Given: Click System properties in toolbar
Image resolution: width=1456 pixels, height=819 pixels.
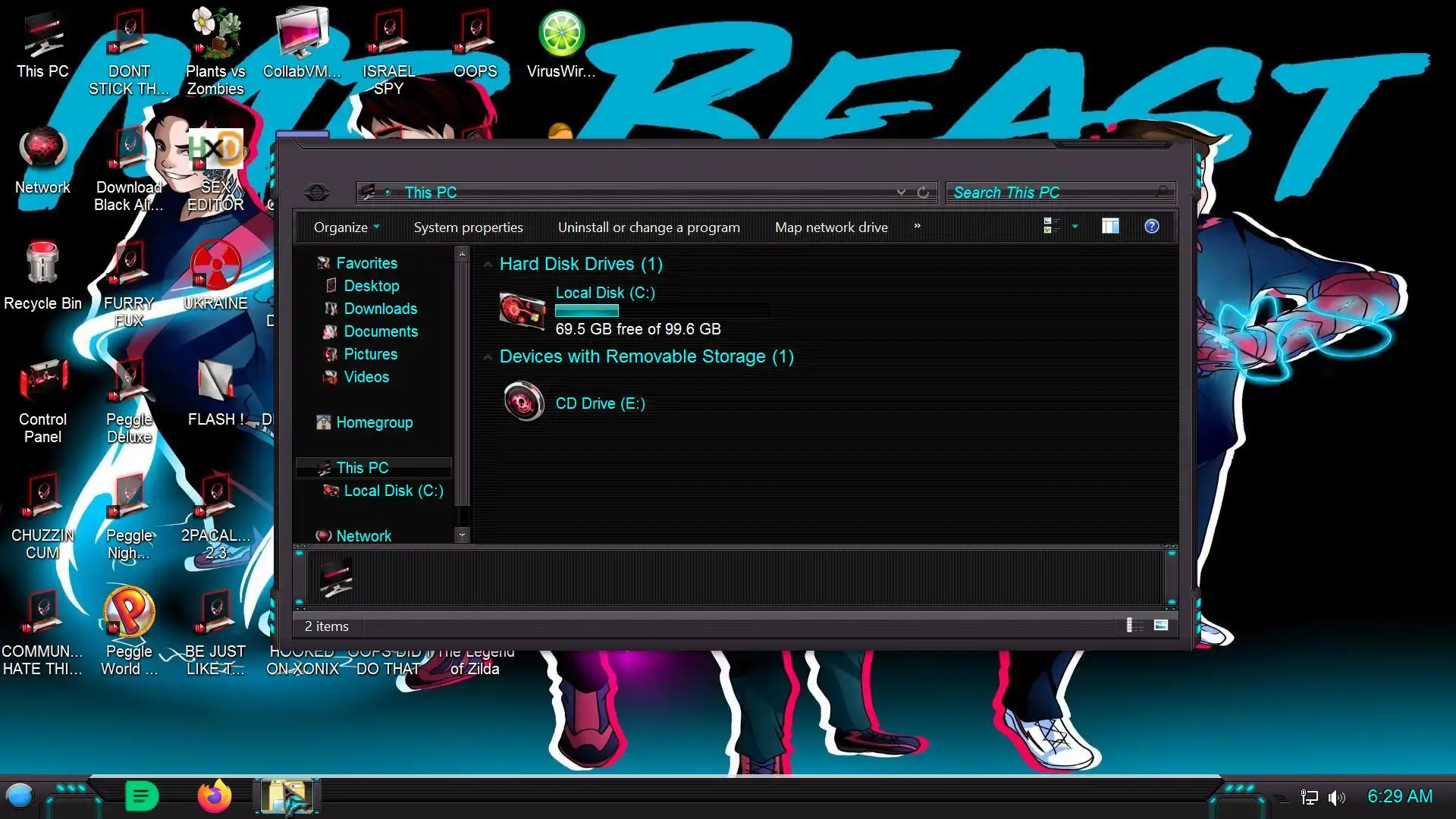Looking at the screenshot, I should click(x=468, y=227).
